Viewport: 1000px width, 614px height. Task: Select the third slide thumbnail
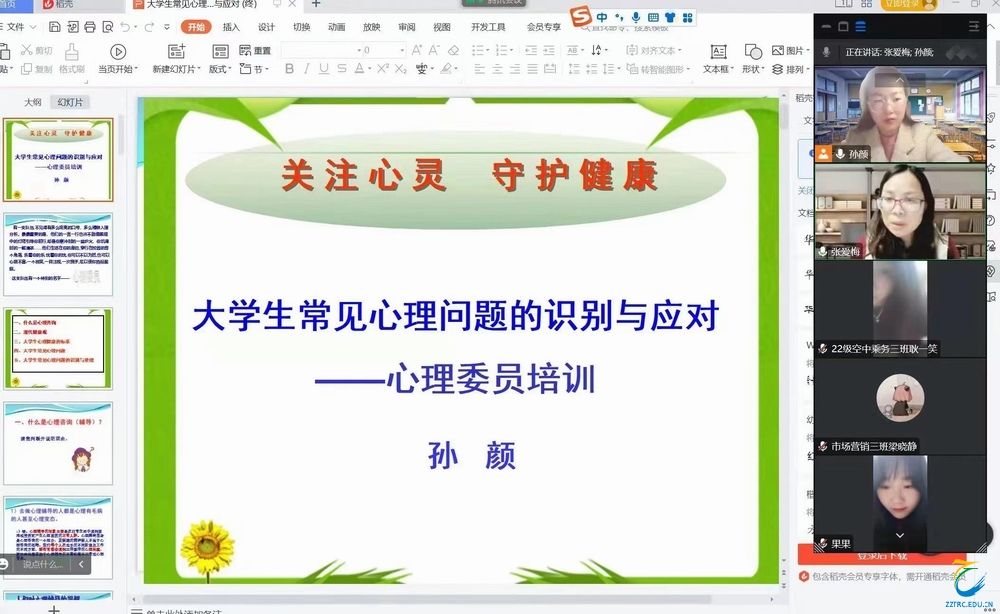pyautogui.click(x=58, y=346)
